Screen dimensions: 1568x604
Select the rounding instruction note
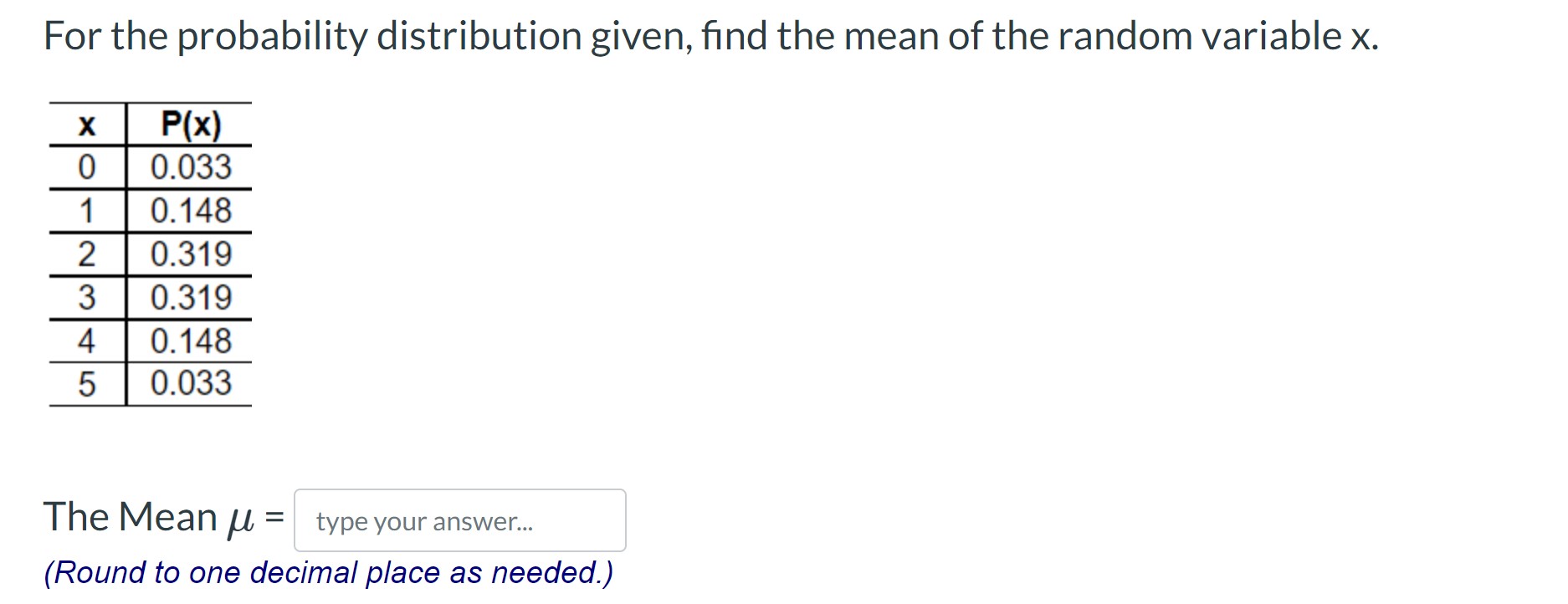point(330,572)
